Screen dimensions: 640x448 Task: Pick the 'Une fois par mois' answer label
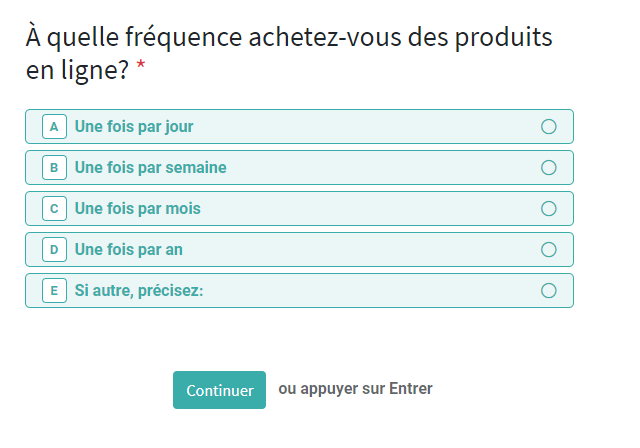coord(138,209)
